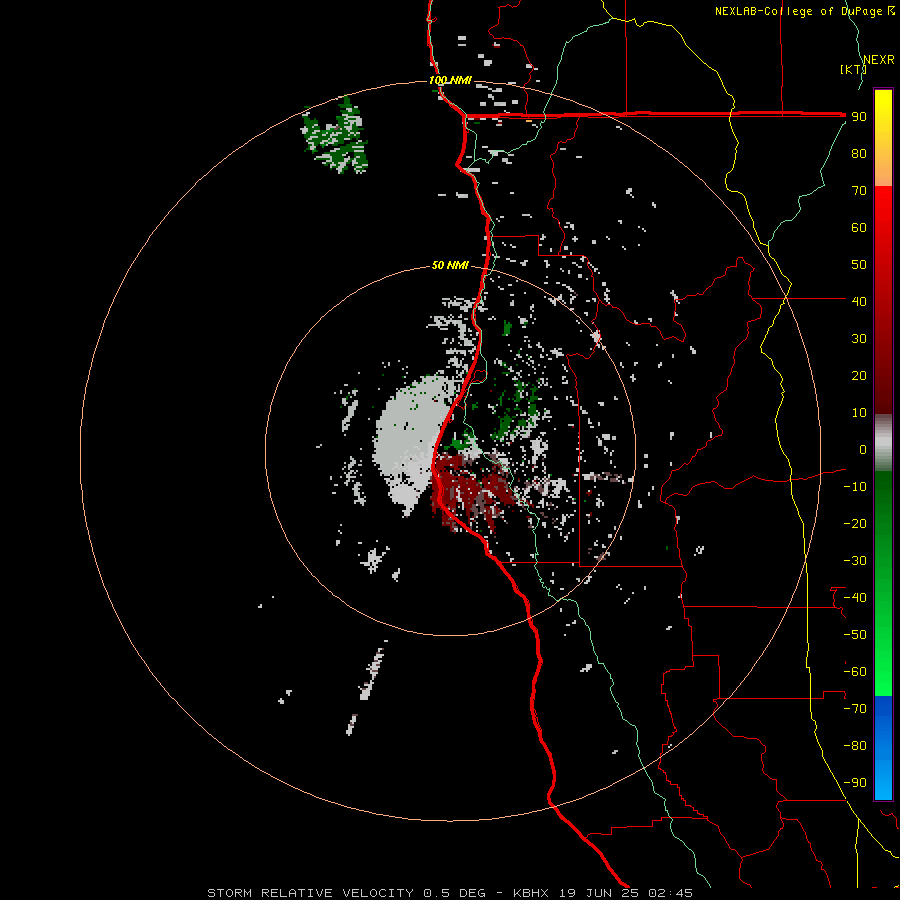Click the blue bottom segment of color bar
The width and height of the screenshot is (900, 900).
883,747
